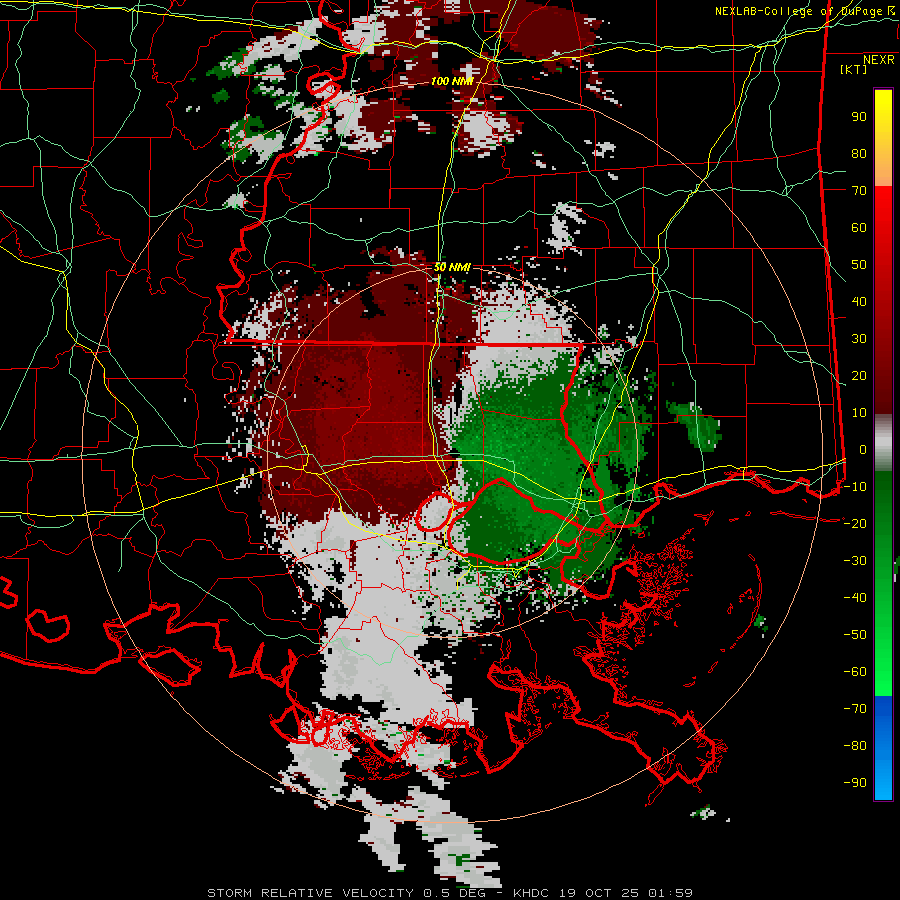Screen dimensions: 900x900
Task: Click the STORM RELATIVE VELOCITY caption text
Action: click(310, 893)
